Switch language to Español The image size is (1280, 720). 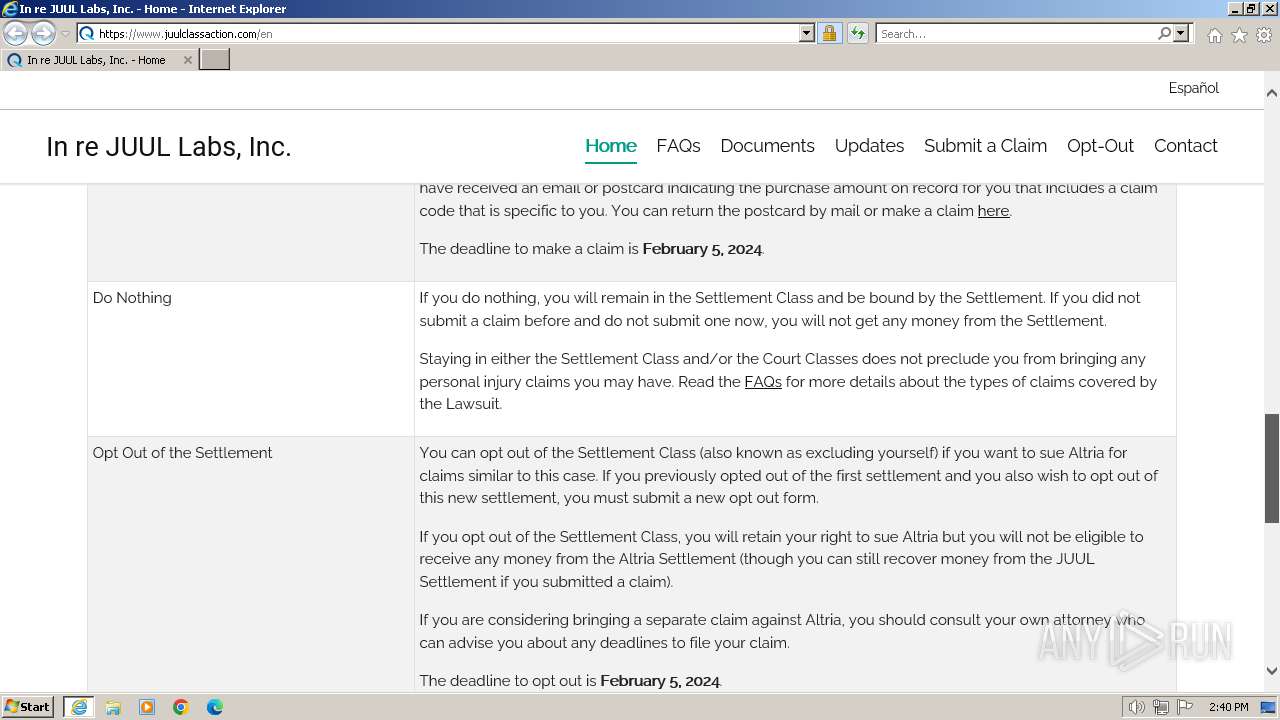pyautogui.click(x=1194, y=88)
